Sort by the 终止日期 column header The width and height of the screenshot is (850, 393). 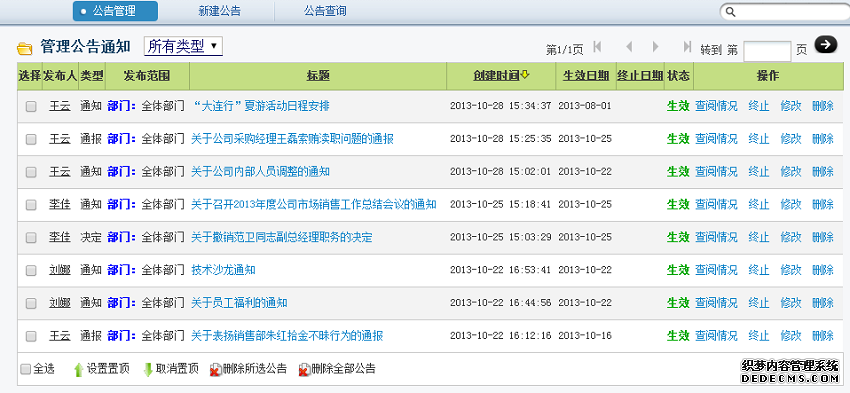[640, 76]
